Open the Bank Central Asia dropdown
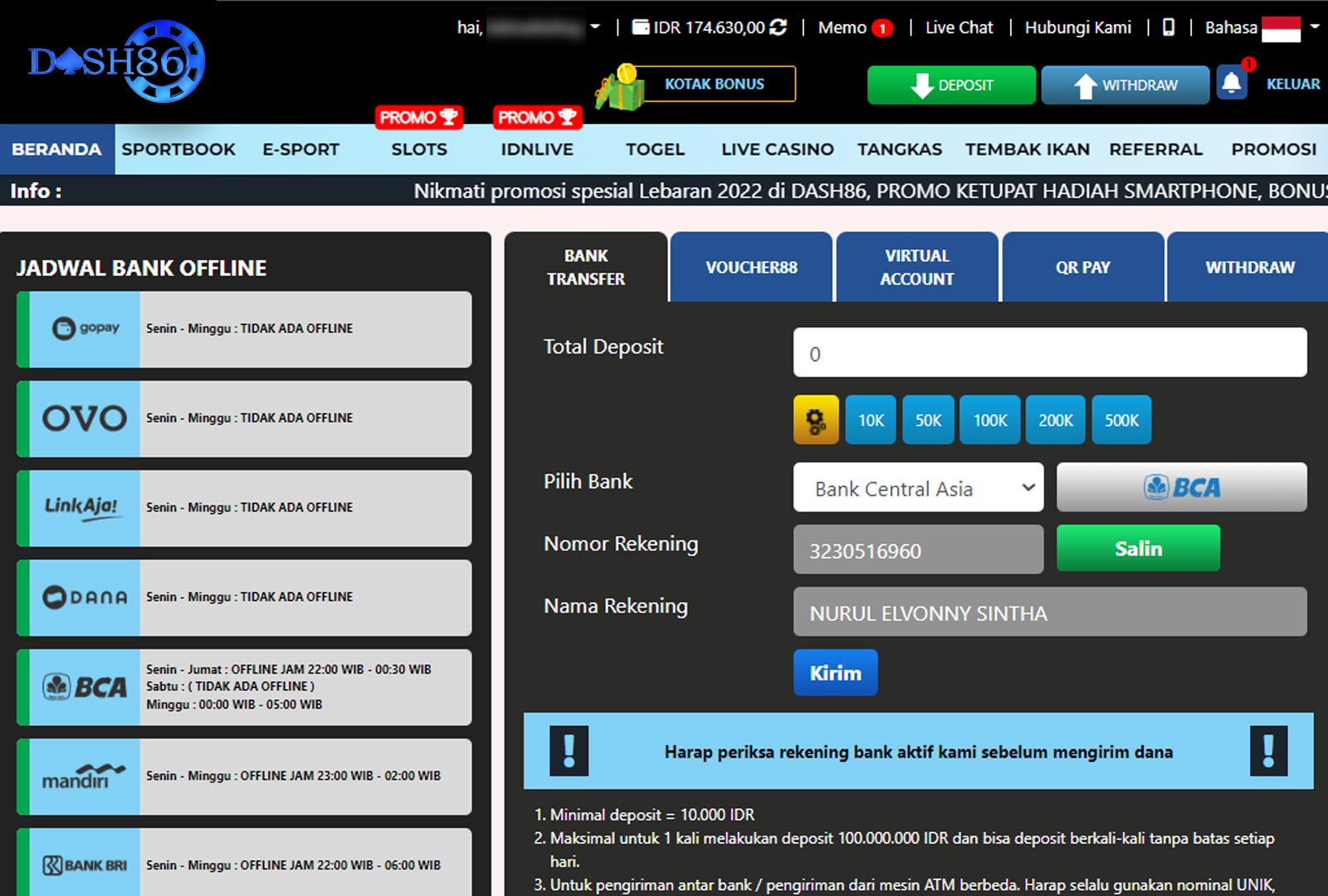This screenshot has height=896, width=1328. tap(918, 488)
